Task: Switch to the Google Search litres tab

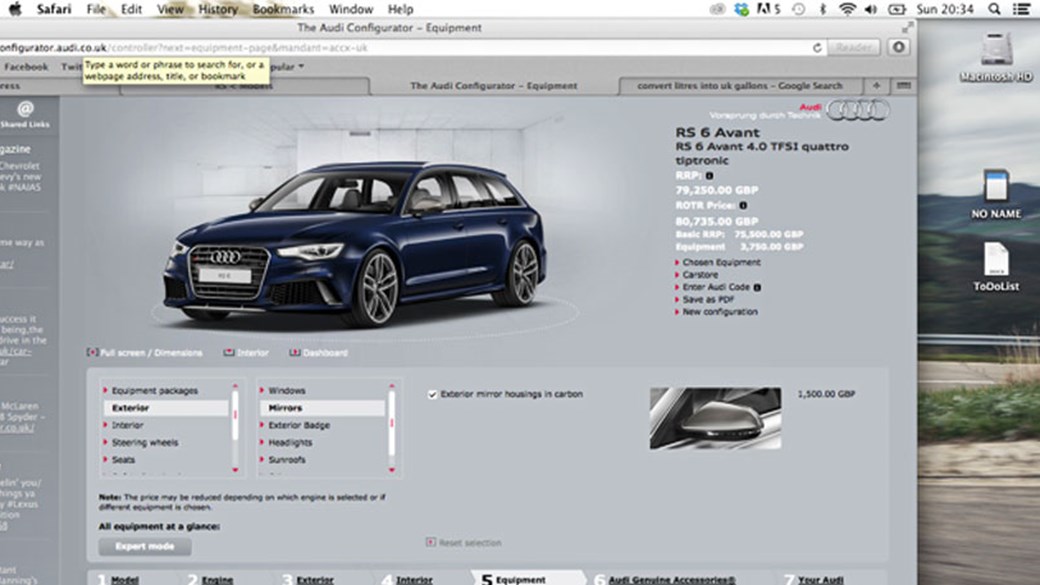Action: coord(740,86)
